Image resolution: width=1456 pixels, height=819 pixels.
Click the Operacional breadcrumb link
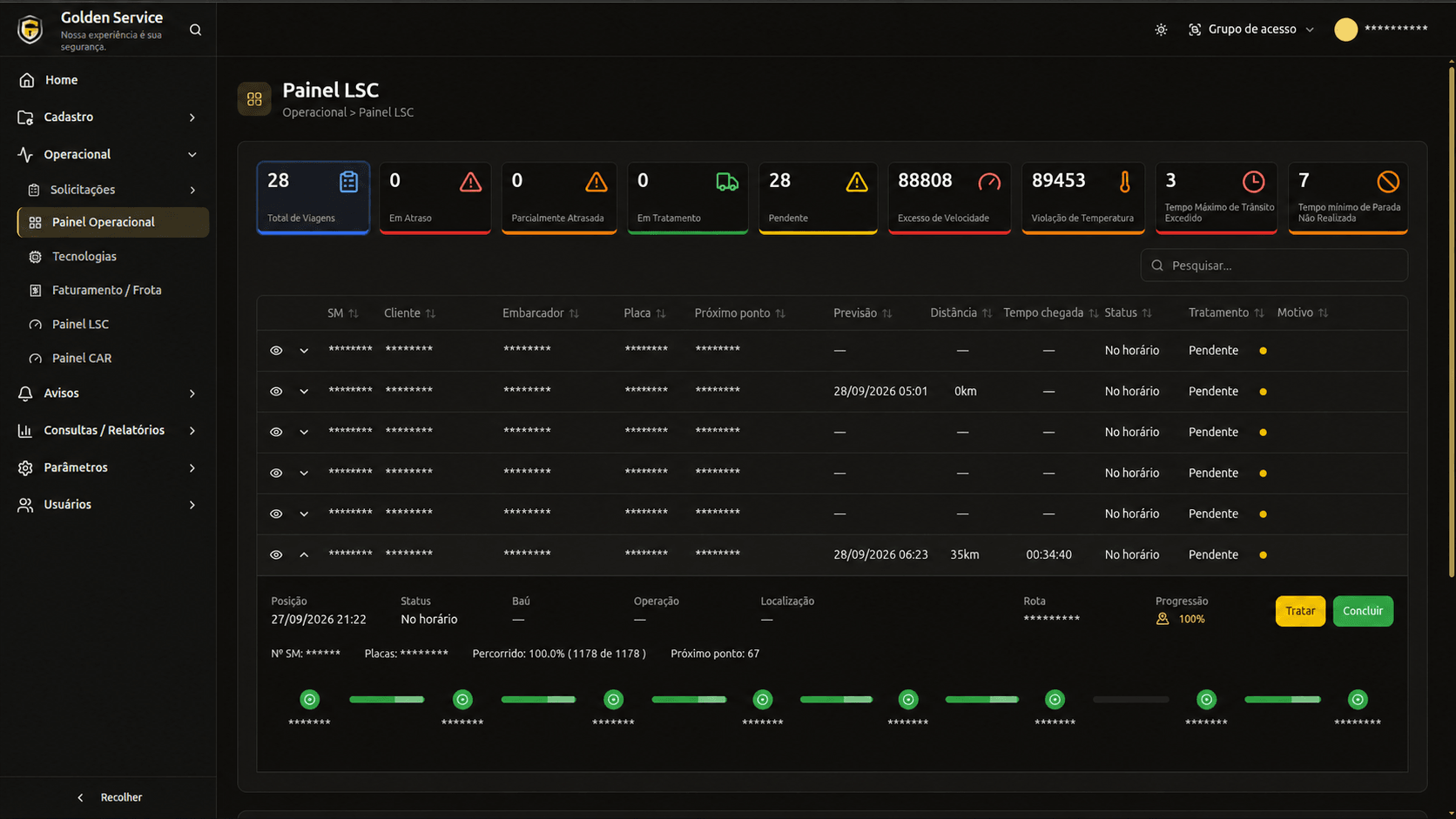coord(314,112)
